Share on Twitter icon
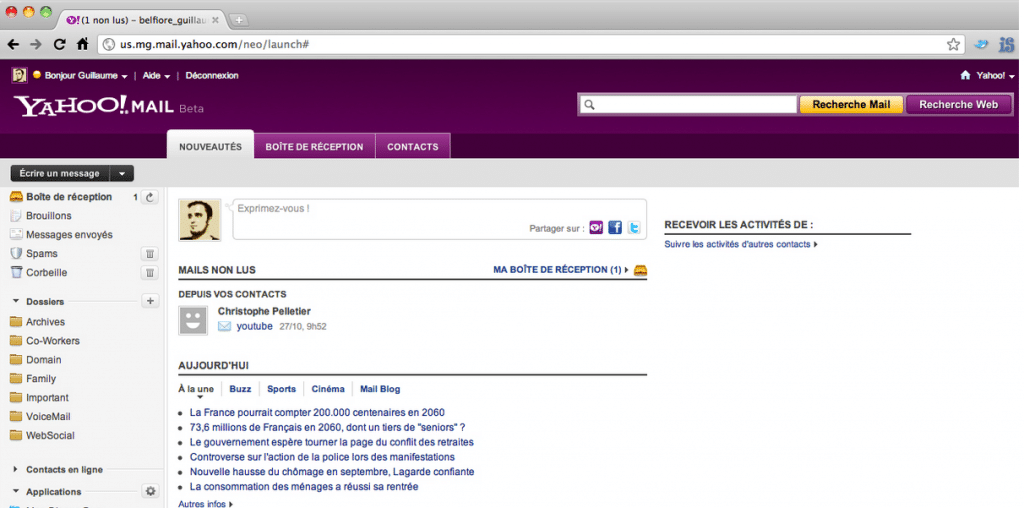 point(634,228)
